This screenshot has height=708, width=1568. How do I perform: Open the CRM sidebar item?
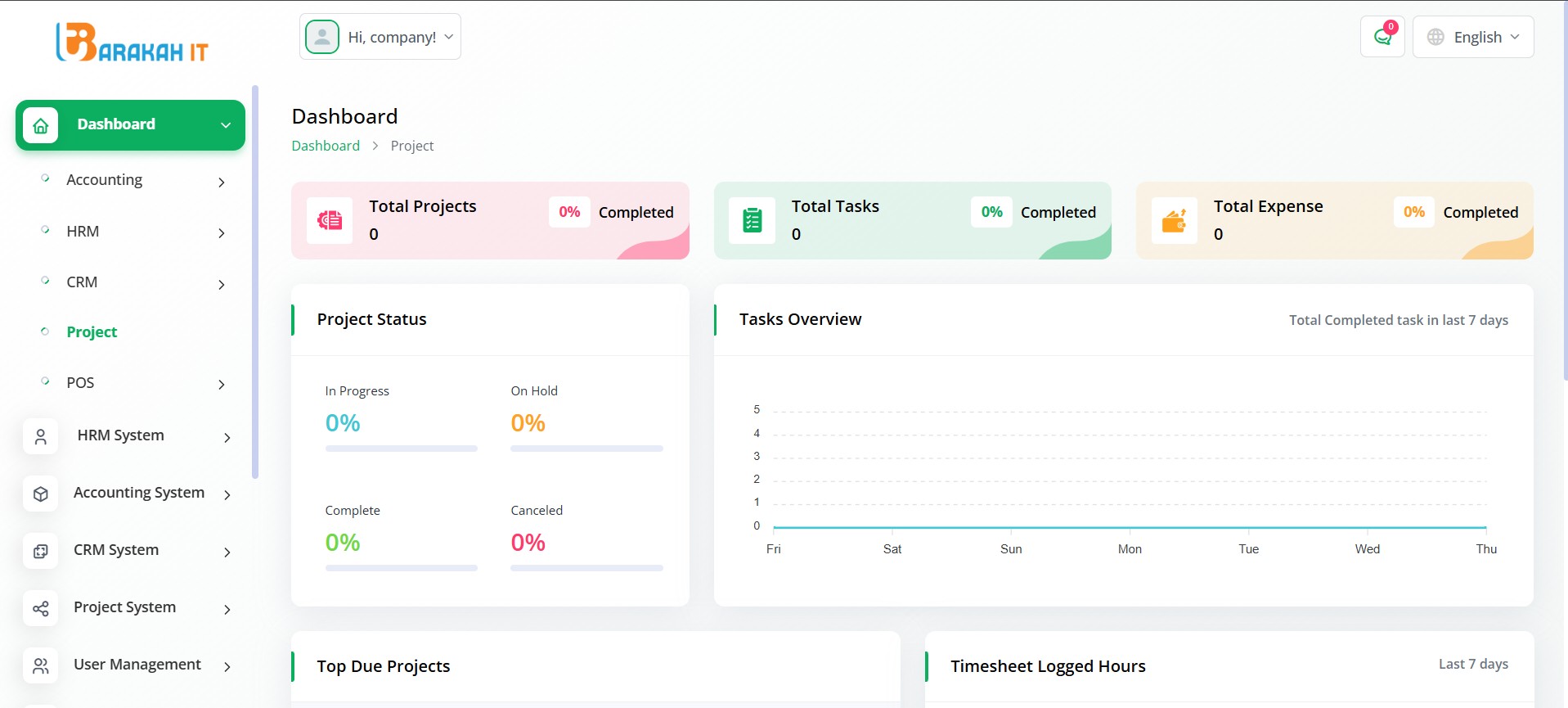click(x=82, y=282)
